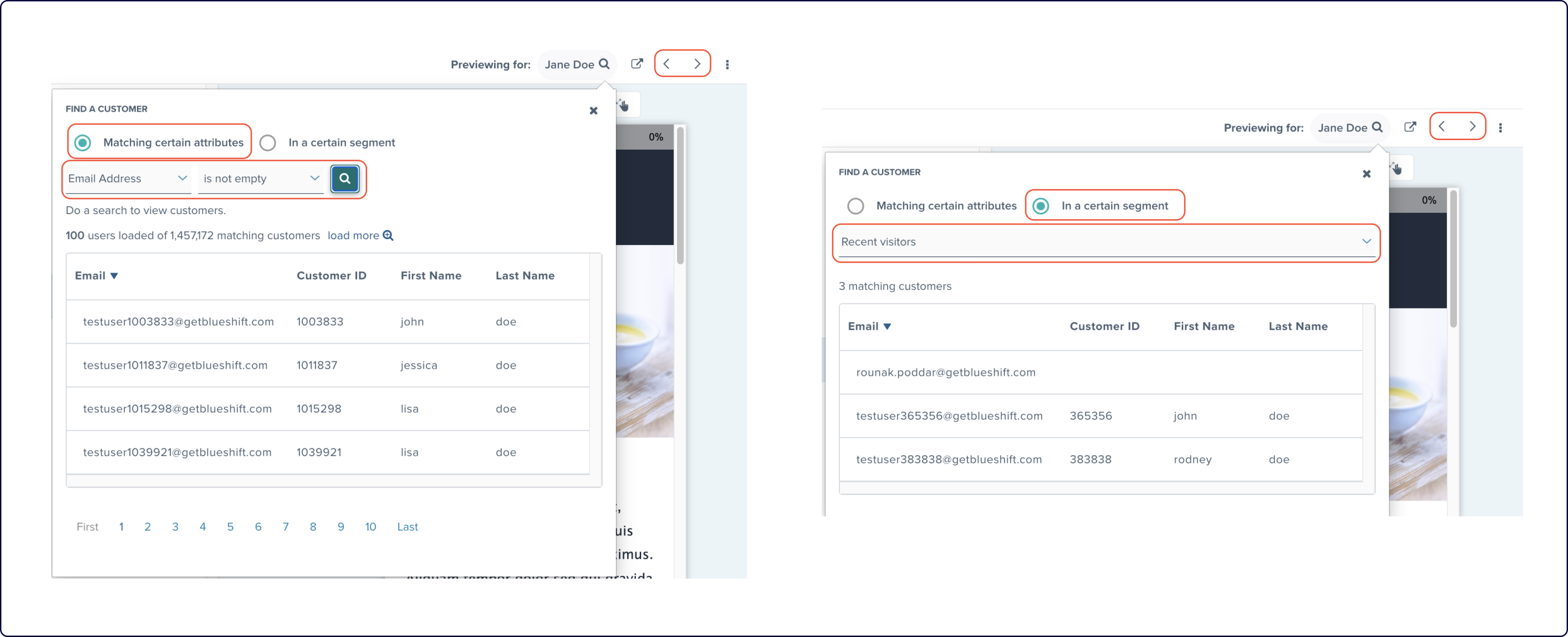The height and width of the screenshot is (637, 1568).
Task: Sort the customer list by Email column
Action: pyautogui.click(x=96, y=275)
